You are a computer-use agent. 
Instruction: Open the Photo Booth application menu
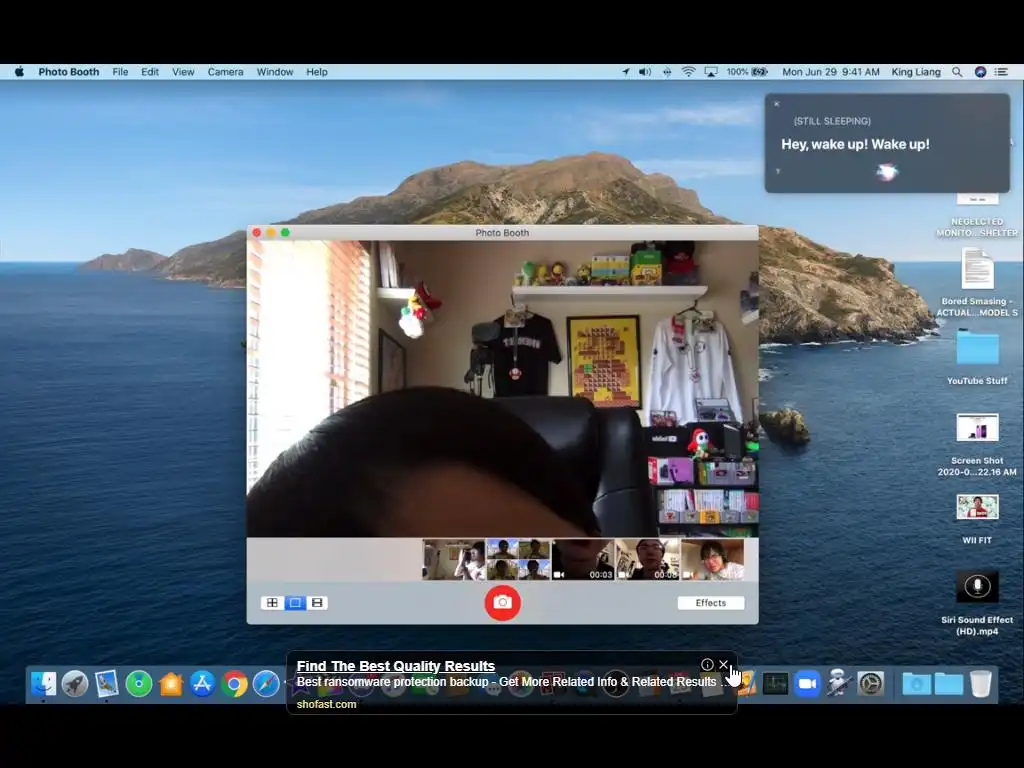(x=69, y=72)
